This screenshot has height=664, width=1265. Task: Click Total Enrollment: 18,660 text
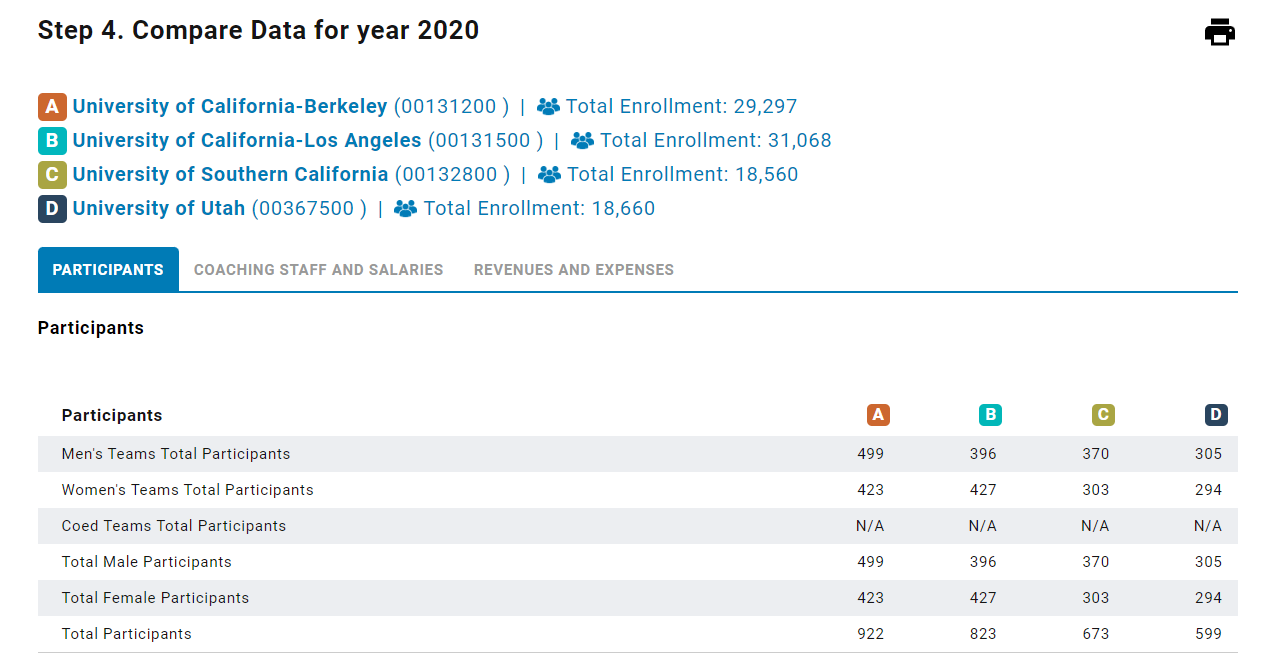[540, 209]
